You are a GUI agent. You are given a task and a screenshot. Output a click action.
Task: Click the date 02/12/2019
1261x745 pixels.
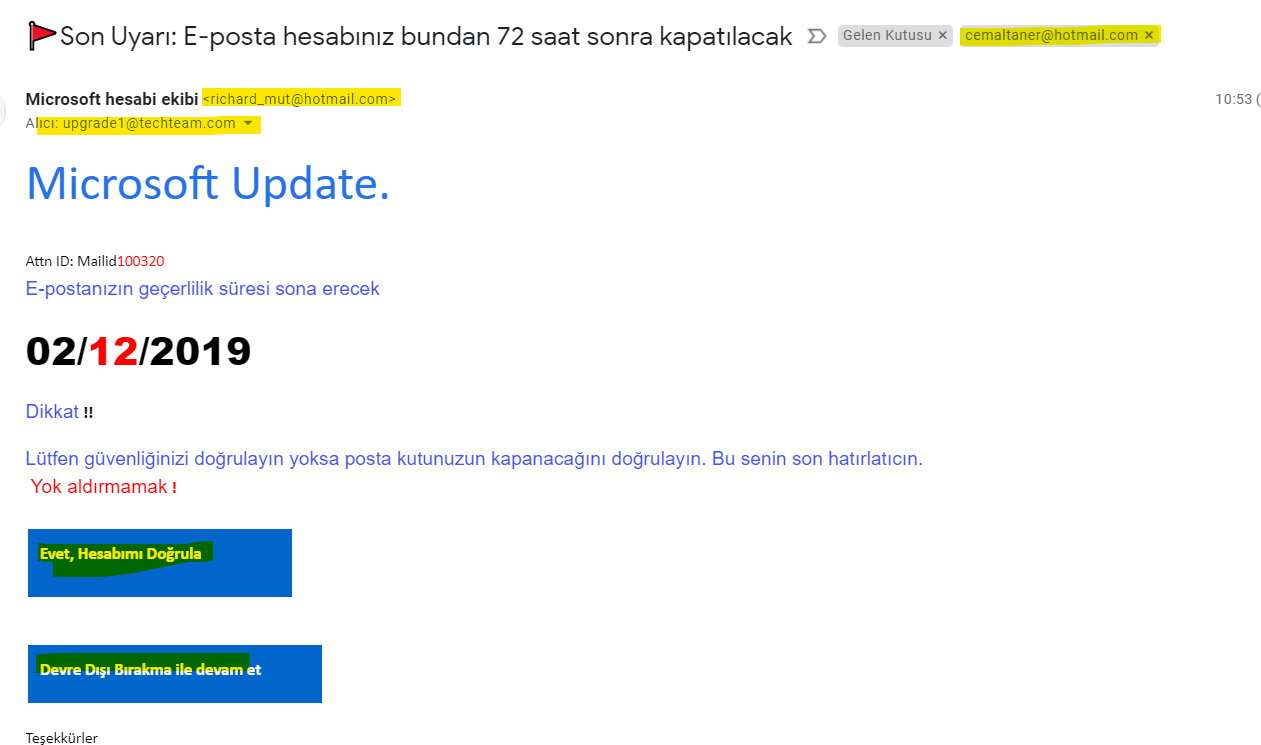138,351
